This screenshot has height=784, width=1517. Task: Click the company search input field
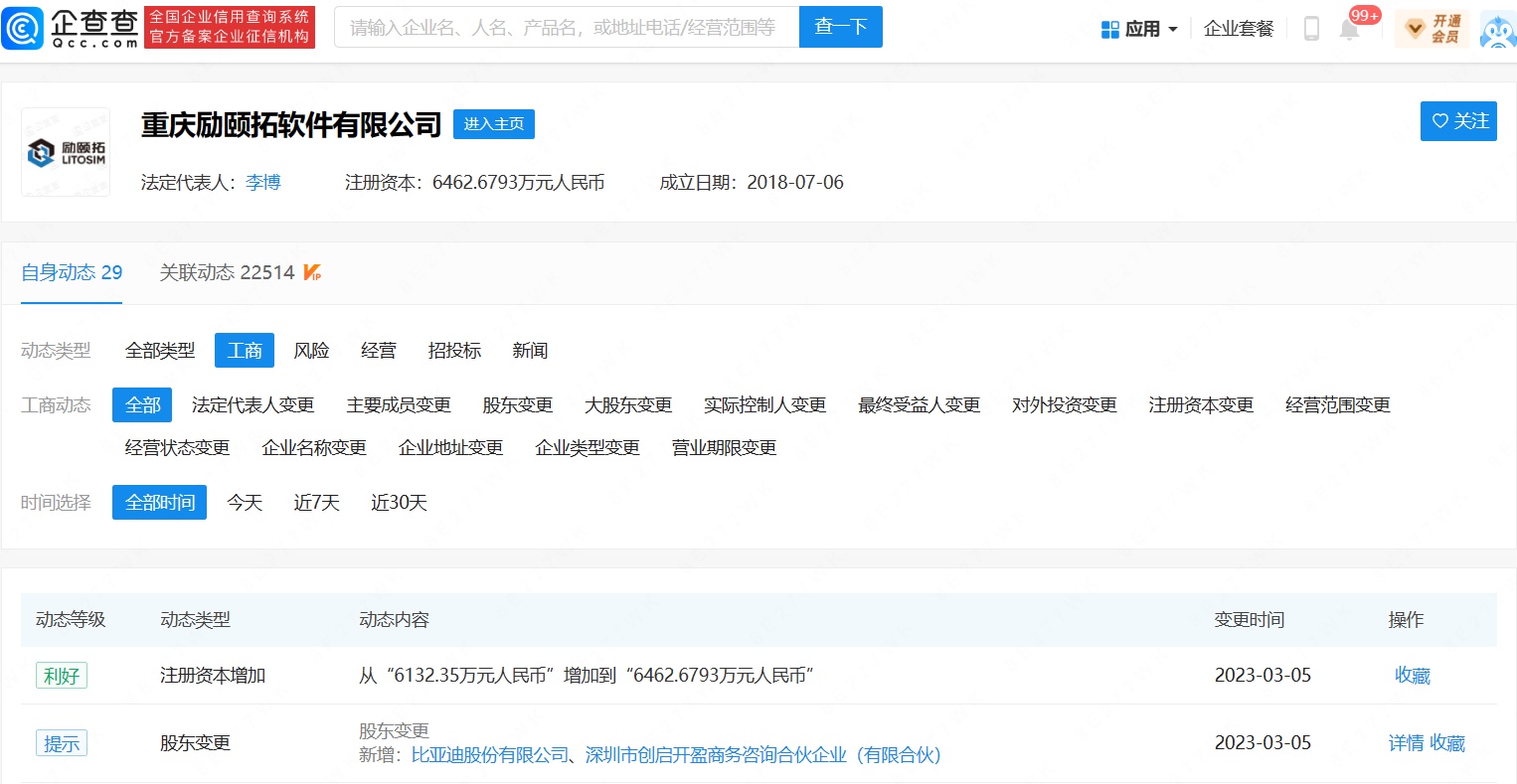pos(567,28)
